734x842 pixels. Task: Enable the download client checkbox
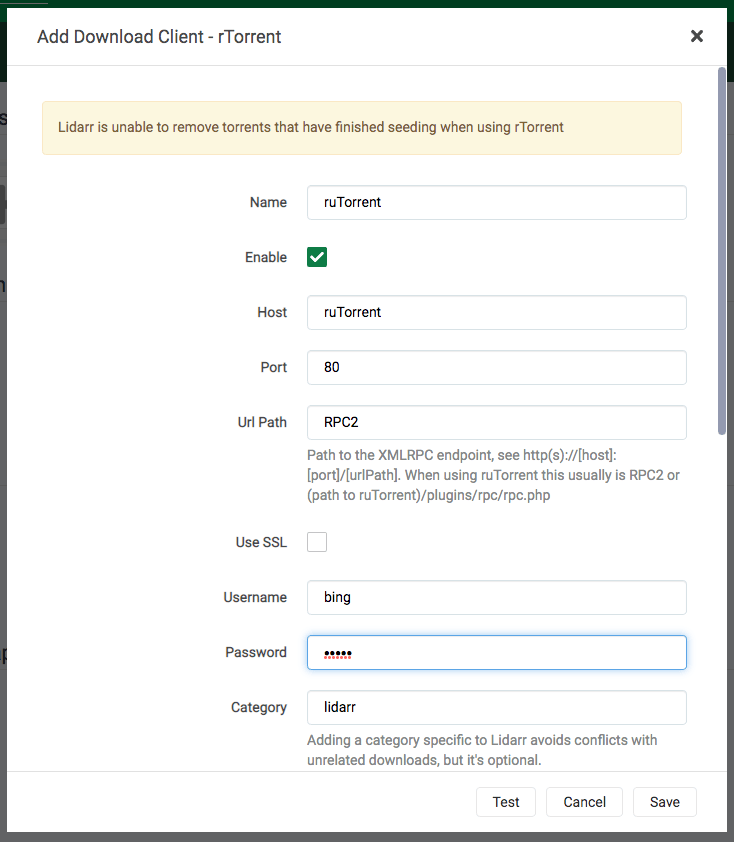317,257
